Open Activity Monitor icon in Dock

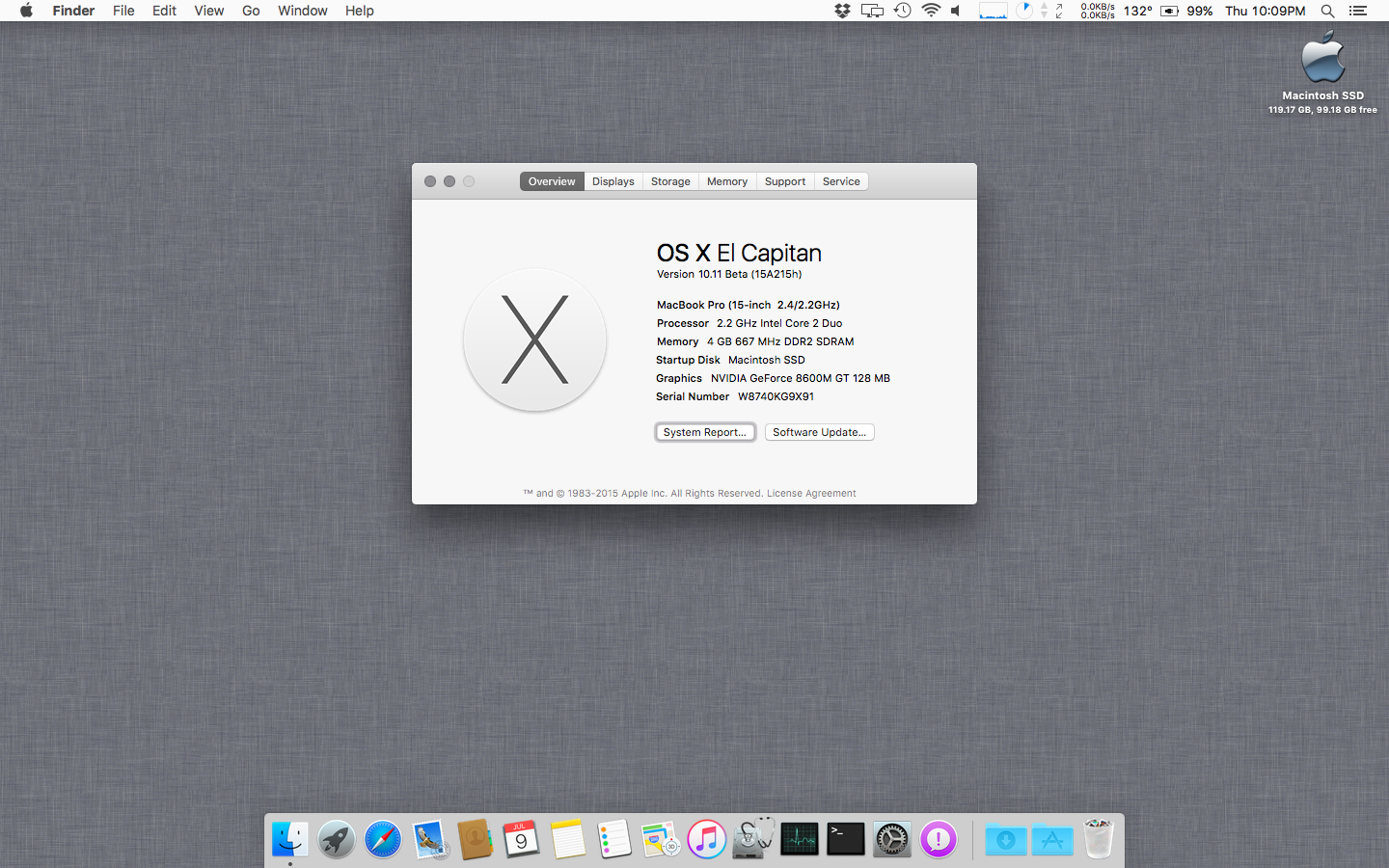(799, 839)
